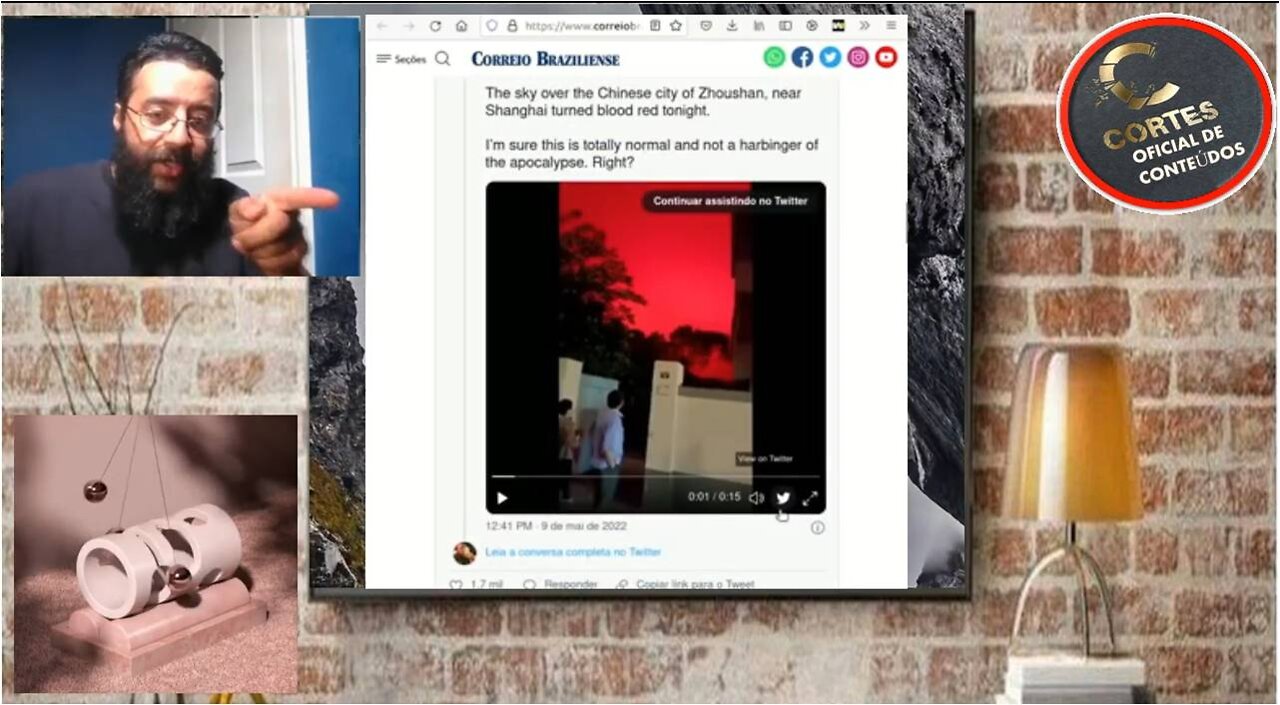Viewport: 1280px width, 705px height.
Task: Open the library bookshelf icon
Action: click(759, 26)
